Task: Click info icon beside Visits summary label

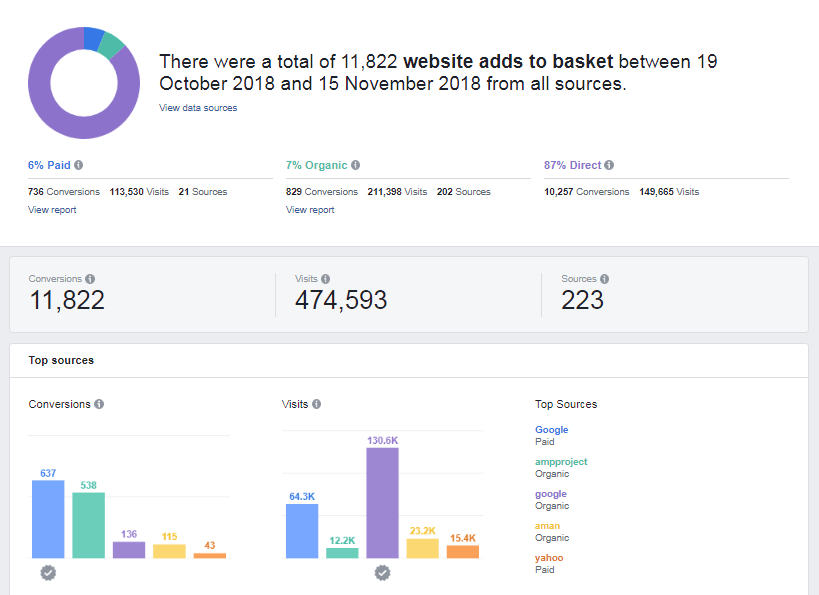Action: 325,279
